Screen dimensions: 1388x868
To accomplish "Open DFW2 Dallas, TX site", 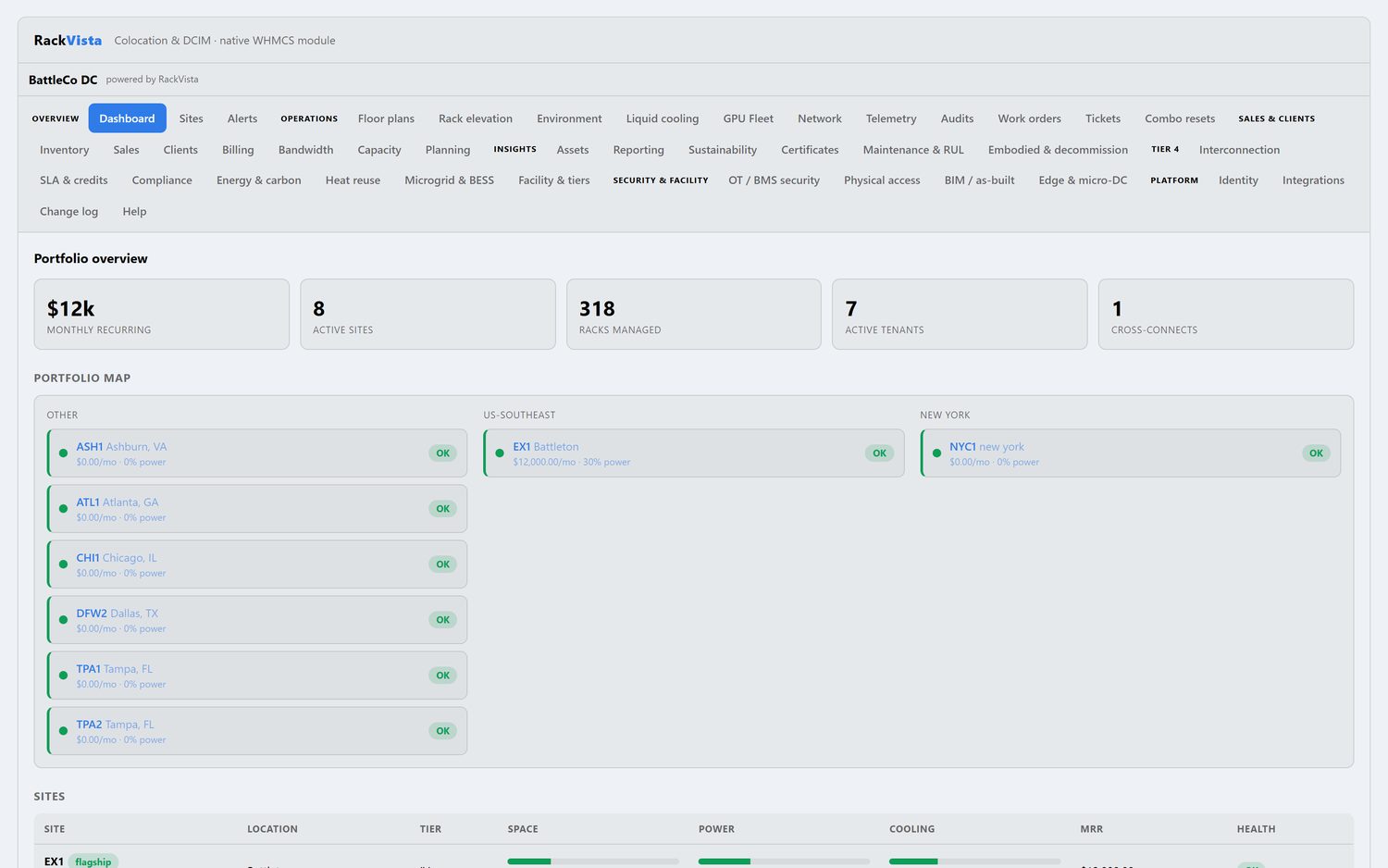I will (257, 620).
